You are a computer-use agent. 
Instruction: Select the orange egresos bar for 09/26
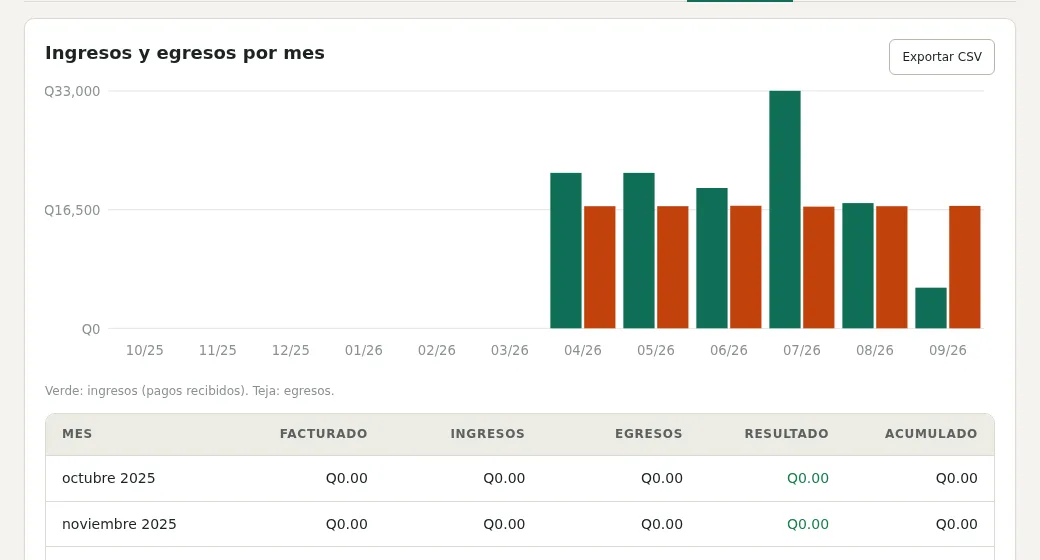click(964, 267)
